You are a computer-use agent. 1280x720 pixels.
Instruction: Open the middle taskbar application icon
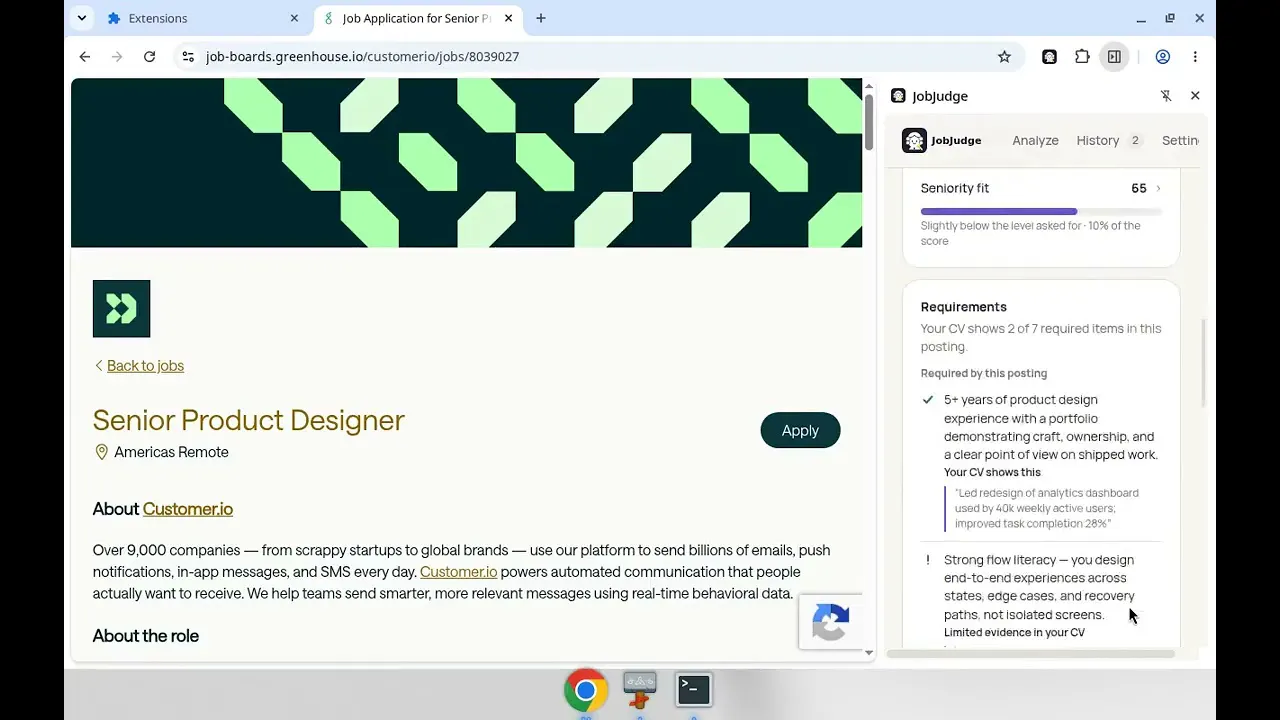(640, 690)
